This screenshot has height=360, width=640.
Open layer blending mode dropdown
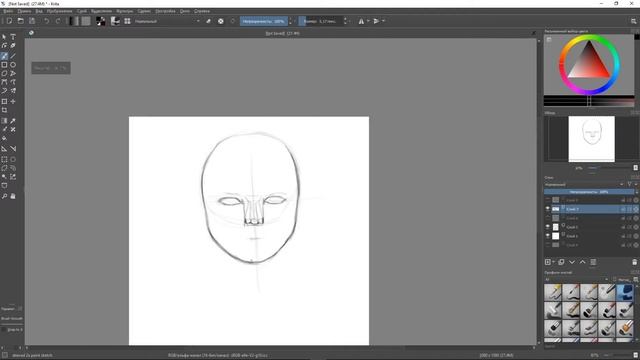pyautogui.click(x=584, y=184)
